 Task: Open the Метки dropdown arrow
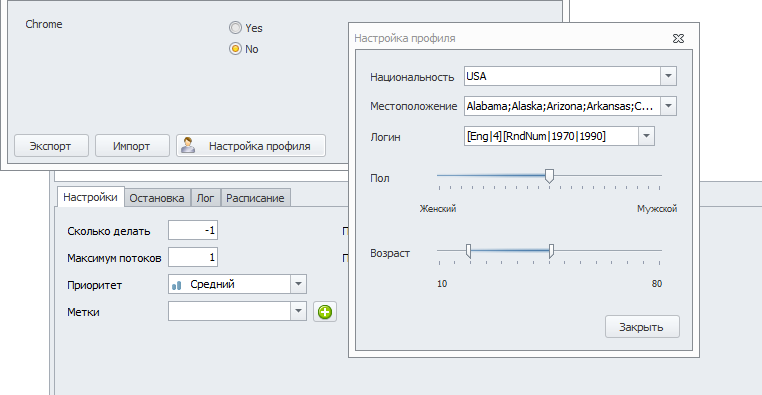pos(298,311)
